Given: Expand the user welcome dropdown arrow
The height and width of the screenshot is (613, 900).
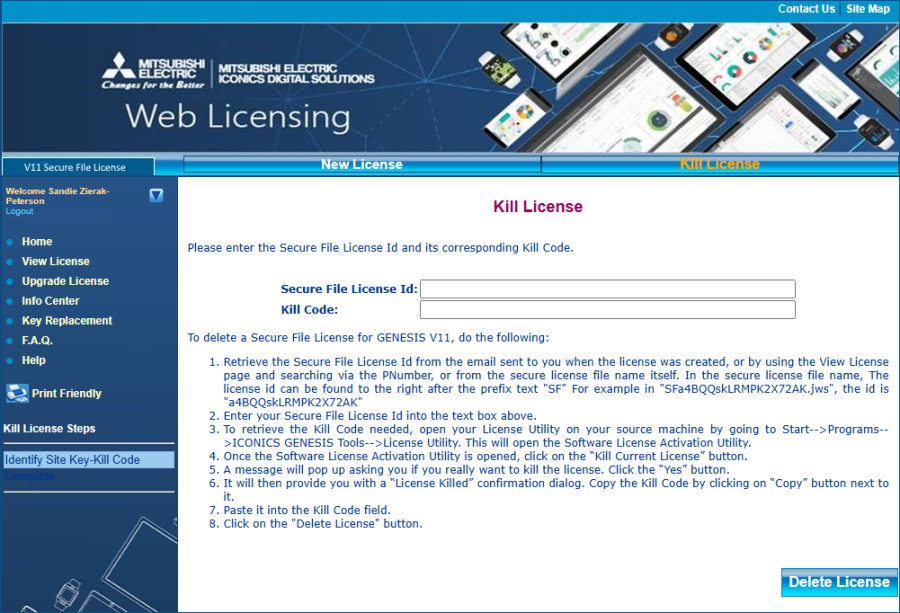Looking at the screenshot, I should point(156,196).
